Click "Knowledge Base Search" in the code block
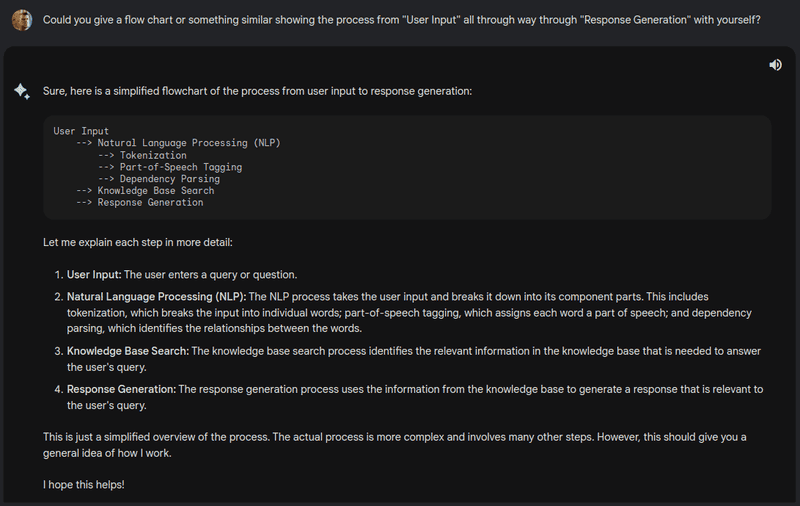Viewport: 800px width, 506px height. pyautogui.click(x=156, y=191)
